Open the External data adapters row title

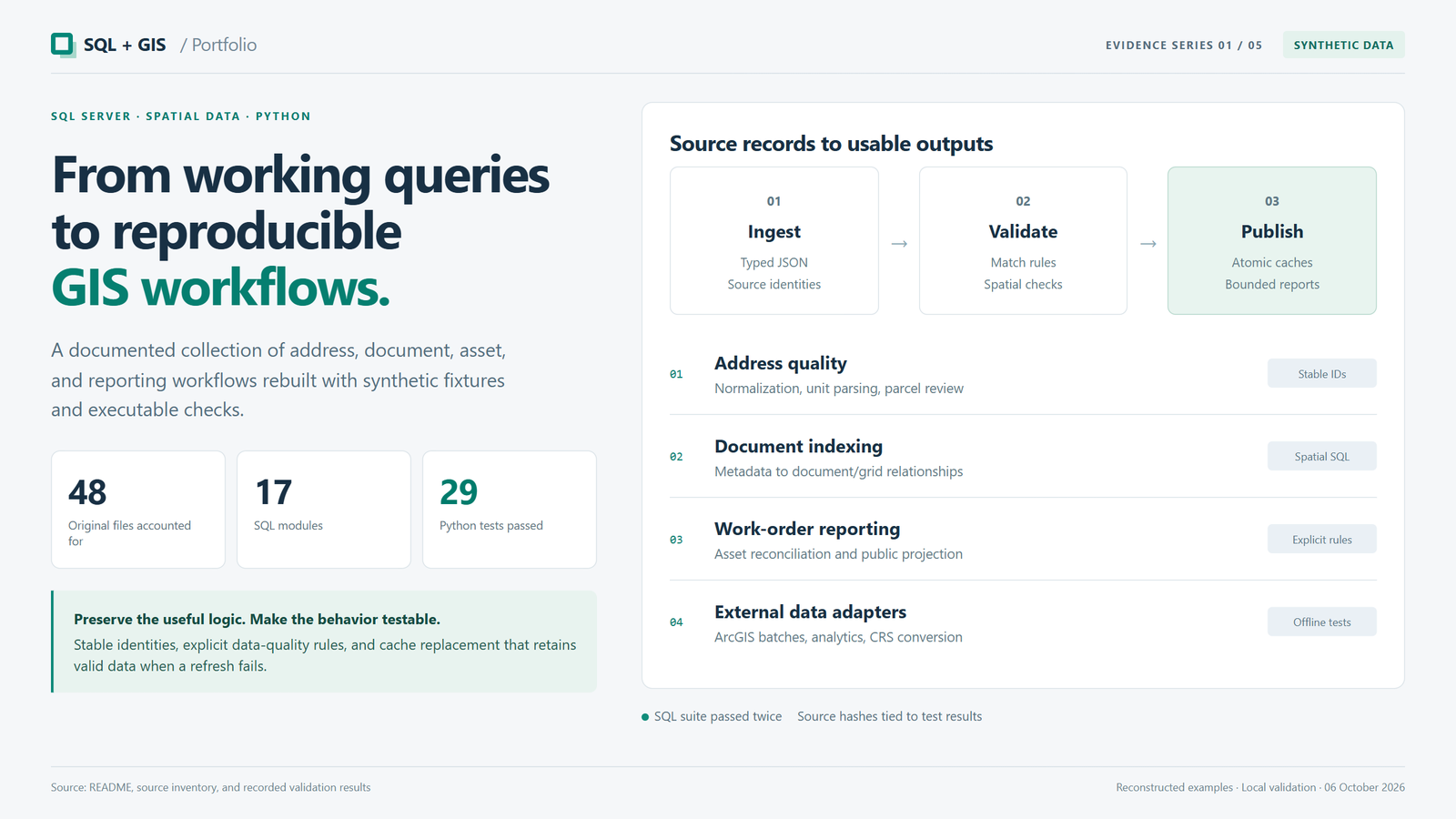(810, 612)
